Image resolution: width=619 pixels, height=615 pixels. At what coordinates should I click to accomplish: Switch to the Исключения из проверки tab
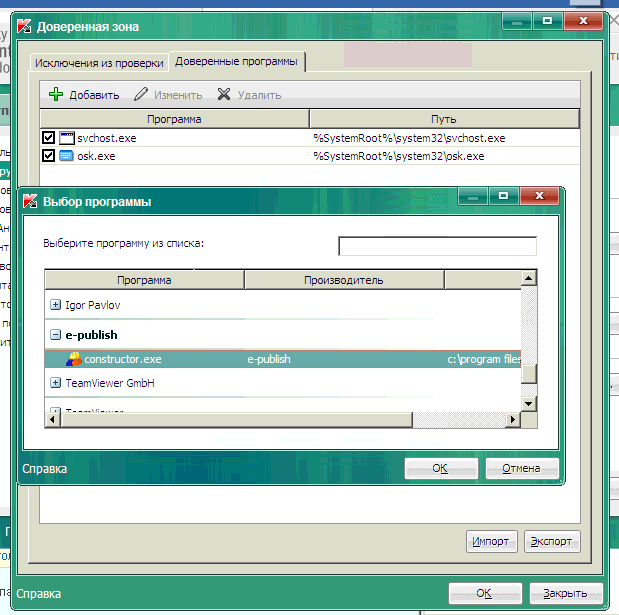pyautogui.click(x=98, y=63)
